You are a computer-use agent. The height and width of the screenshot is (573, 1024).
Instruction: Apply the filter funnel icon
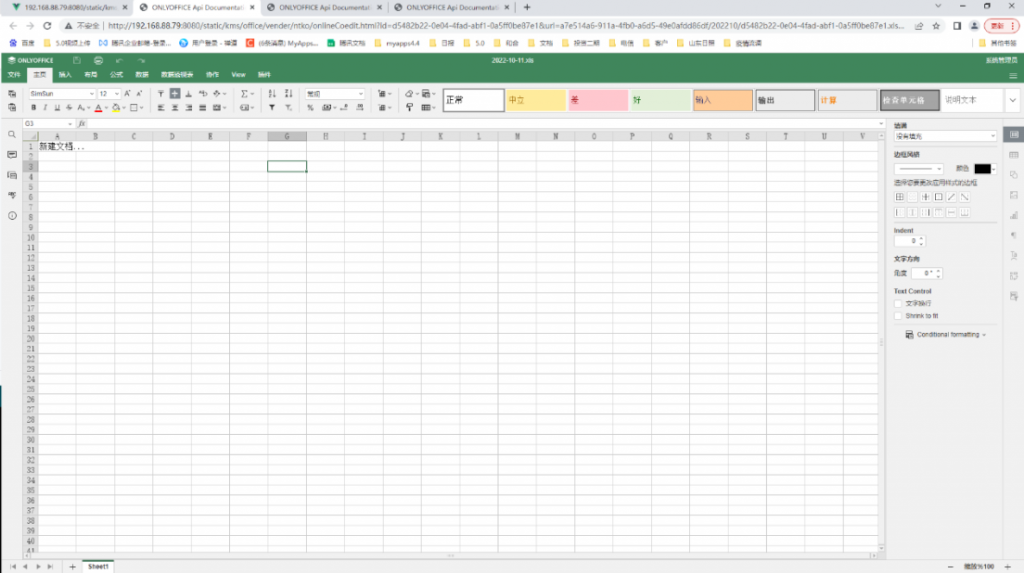pyautogui.click(x=273, y=107)
